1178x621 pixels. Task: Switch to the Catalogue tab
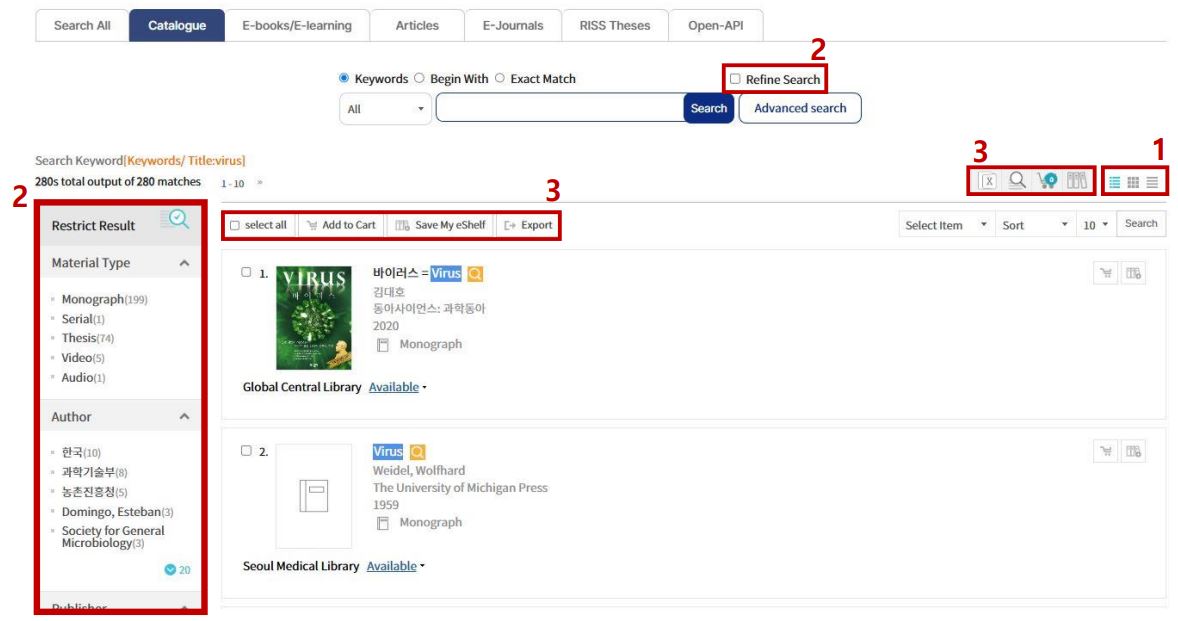177,26
